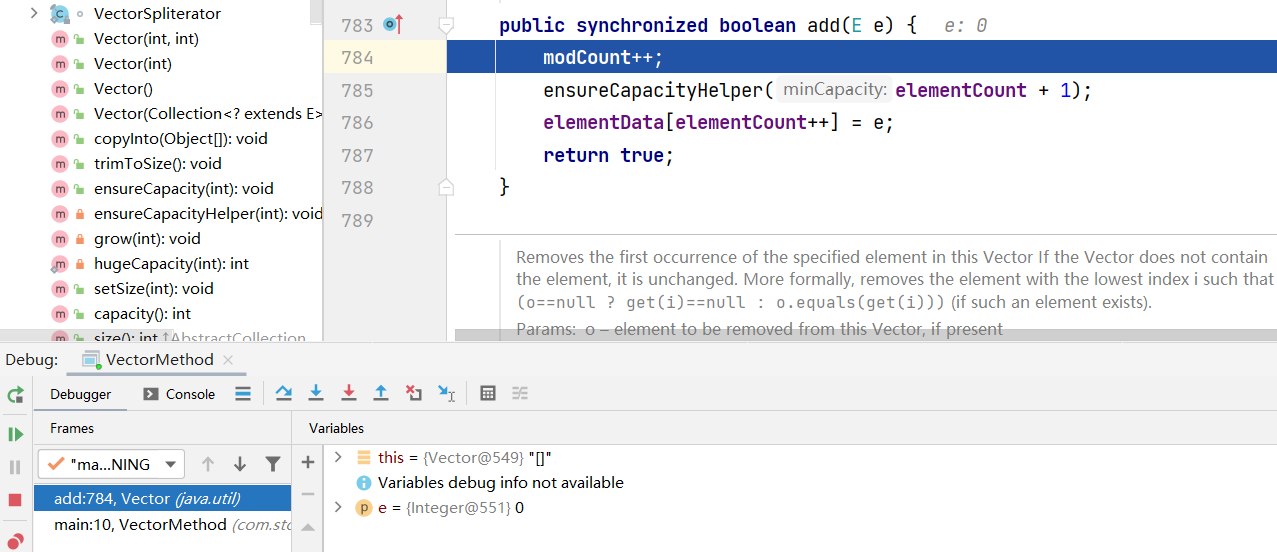The image size is (1277, 552).
Task: Click the info icon beside debug info message
Action: tap(364, 483)
